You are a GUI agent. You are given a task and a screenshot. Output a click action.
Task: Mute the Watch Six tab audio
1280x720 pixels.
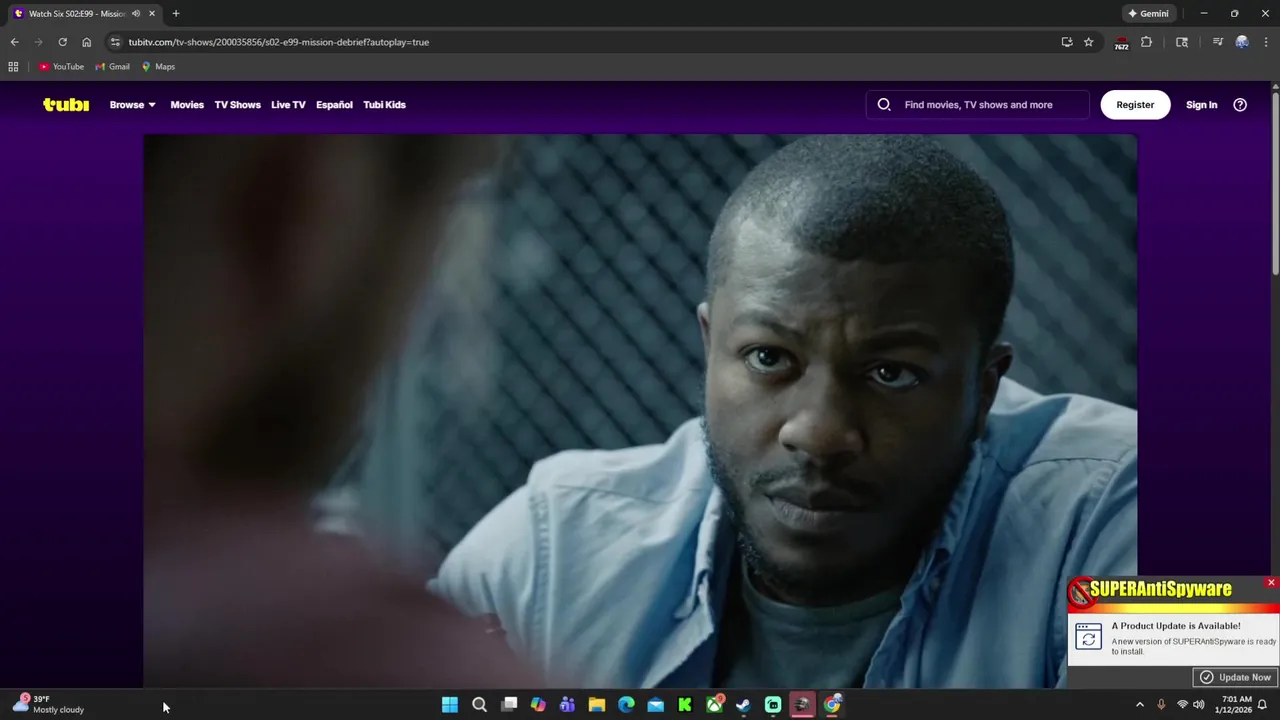[136, 14]
